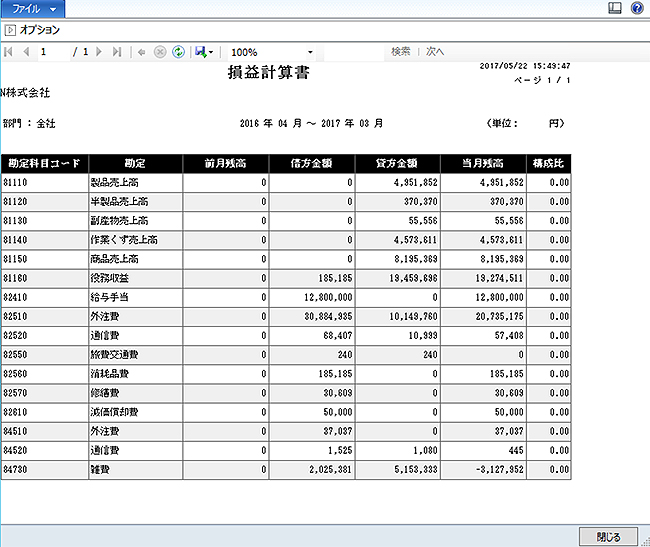Jump to the last report page
The height and width of the screenshot is (547, 650).
(x=117, y=51)
